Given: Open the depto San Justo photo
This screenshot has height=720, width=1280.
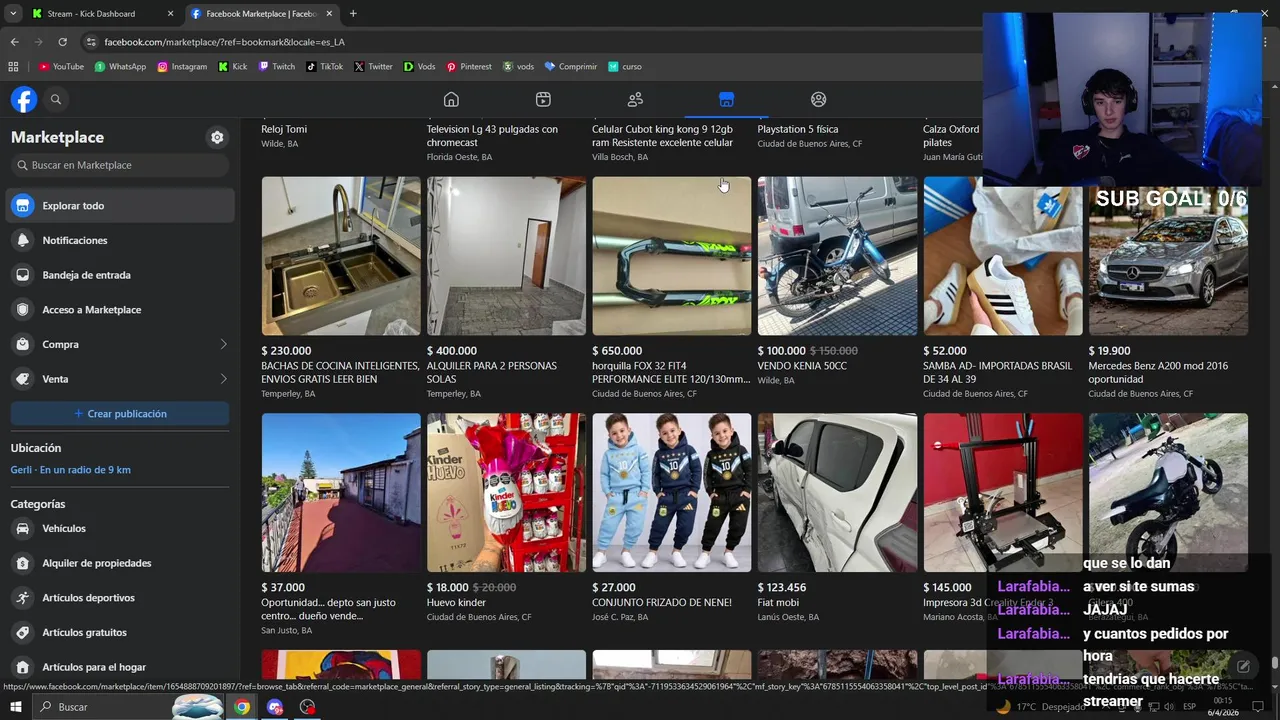Looking at the screenshot, I should click(341, 493).
